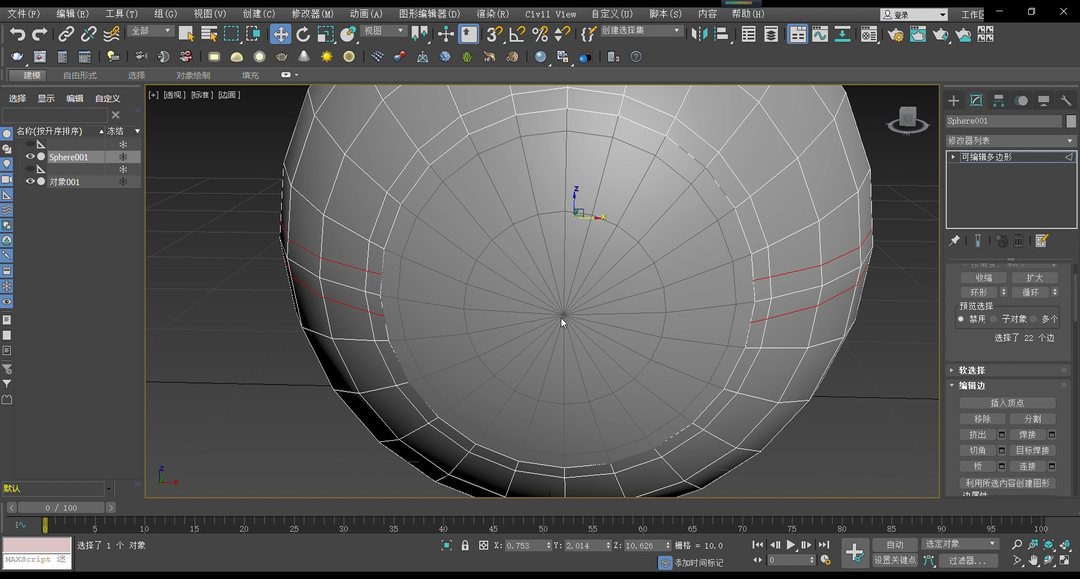
Task: Select the Move transform tool
Action: [x=281, y=34]
